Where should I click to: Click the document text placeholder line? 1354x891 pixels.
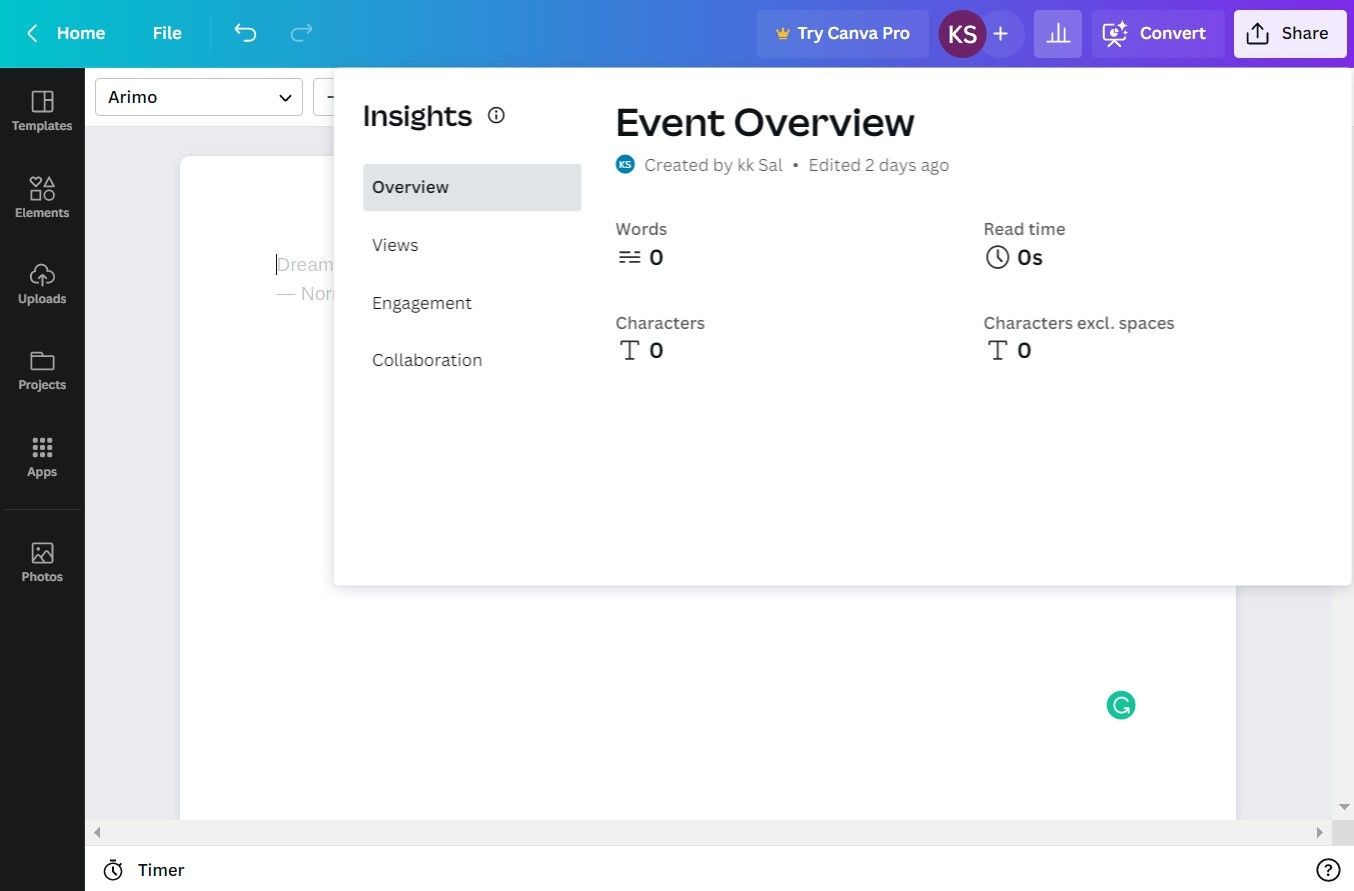pos(305,265)
